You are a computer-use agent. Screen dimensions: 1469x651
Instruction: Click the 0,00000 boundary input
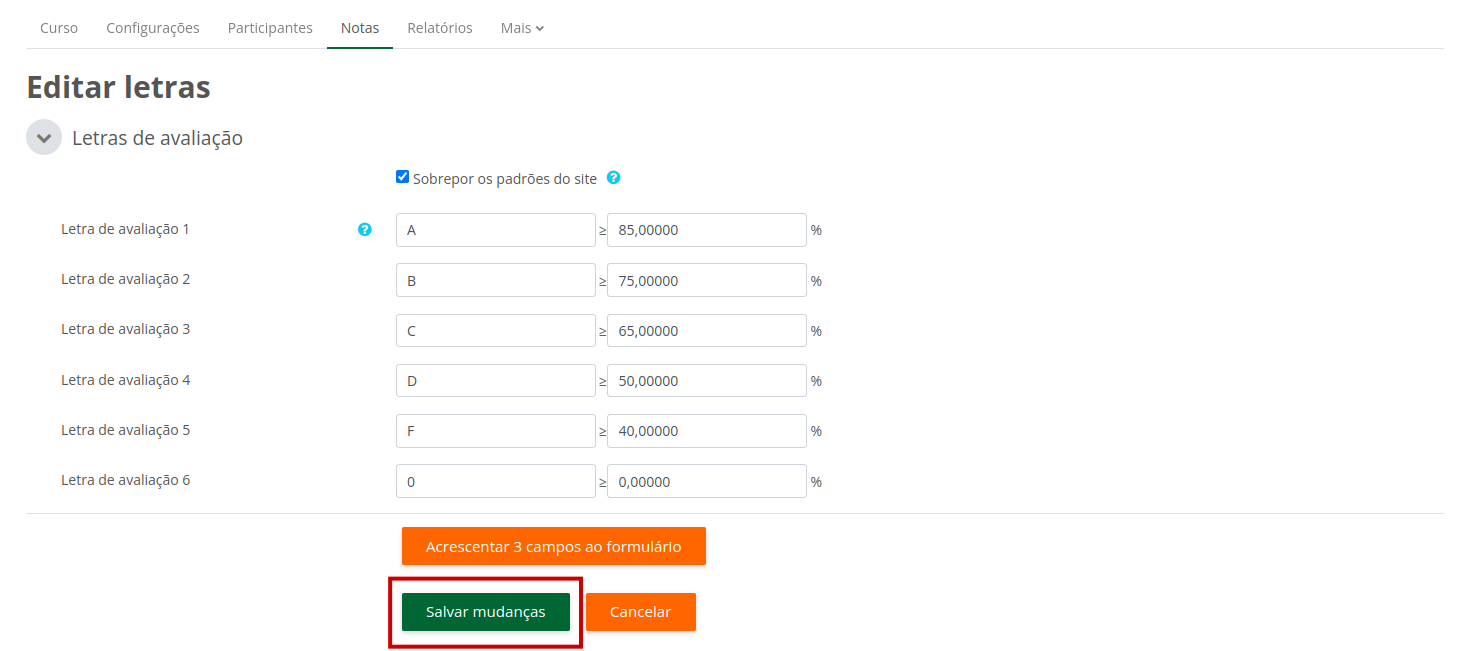pyautogui.click(x=706, y=481)
